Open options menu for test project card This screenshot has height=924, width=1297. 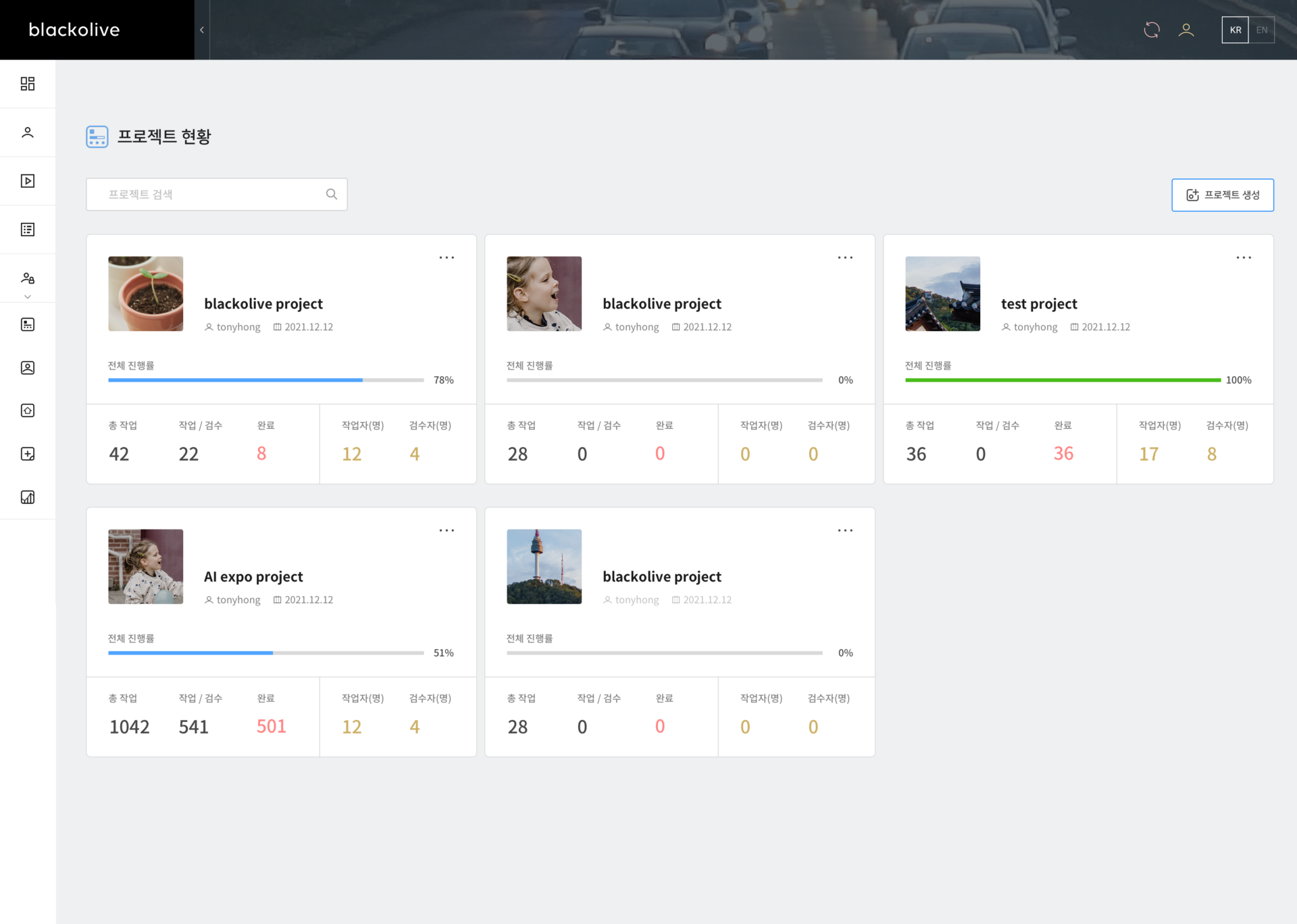point(1244,257)
